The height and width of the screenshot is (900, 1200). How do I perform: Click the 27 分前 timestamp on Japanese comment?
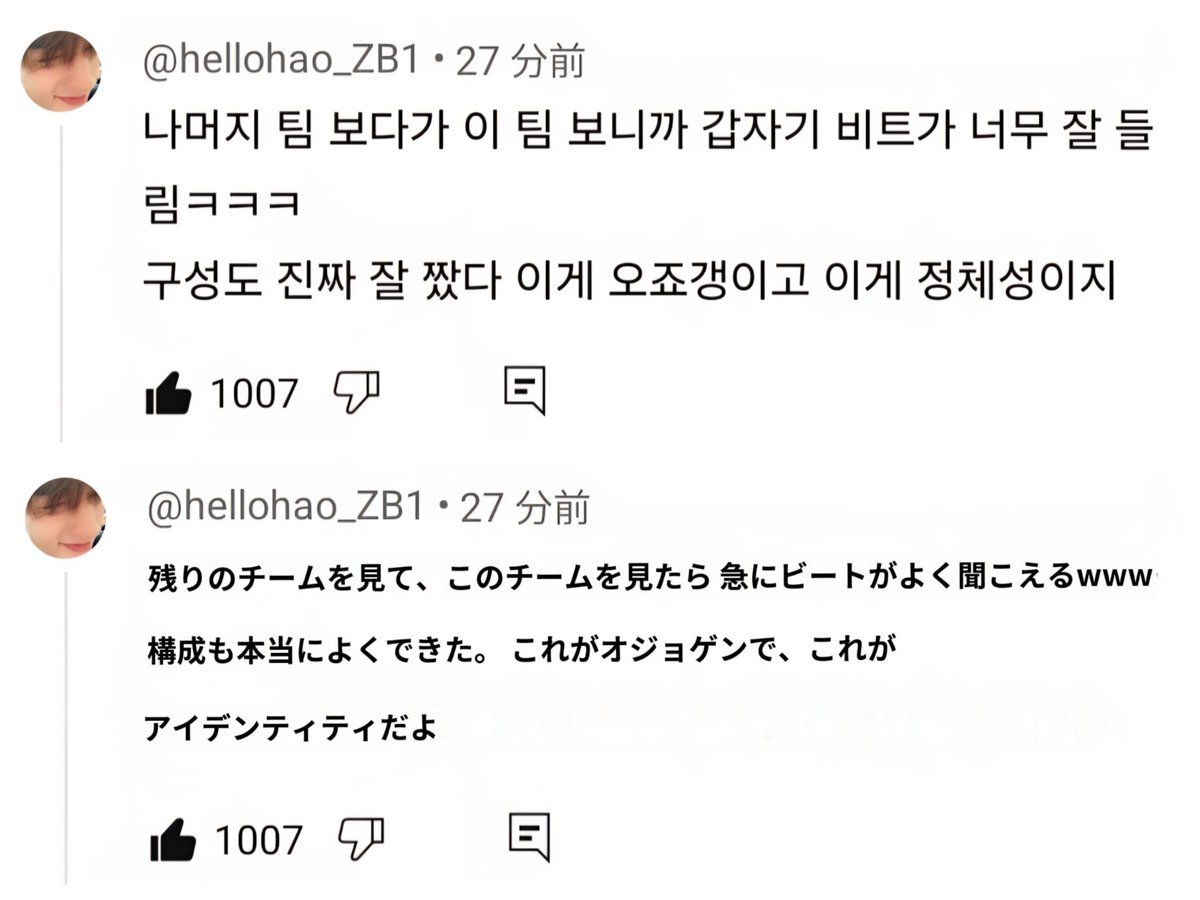point(524,509)
